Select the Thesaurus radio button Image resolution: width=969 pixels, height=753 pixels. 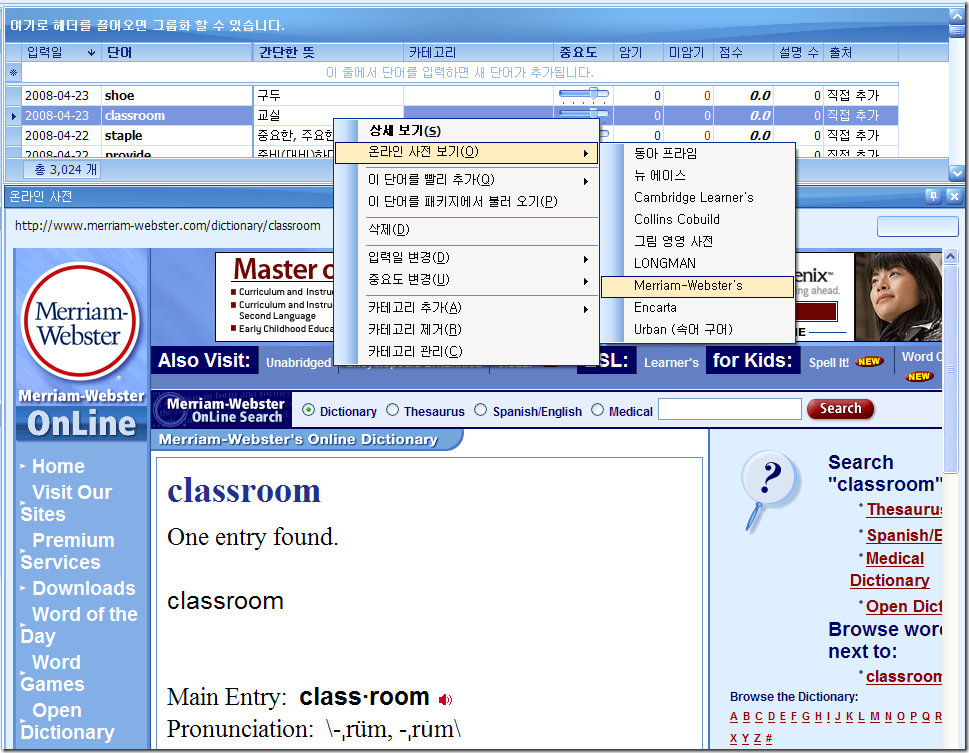[x=392, y=410]
